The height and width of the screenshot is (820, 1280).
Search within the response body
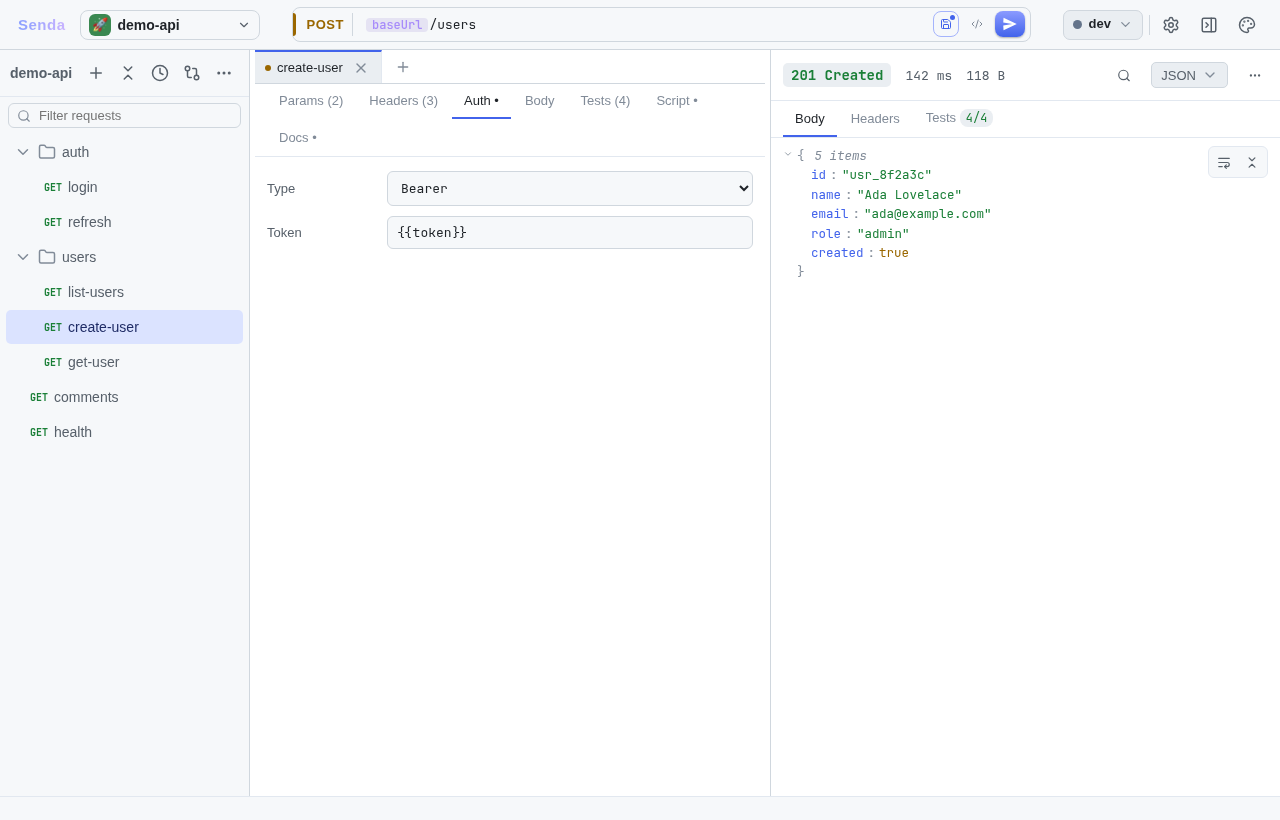pos(1124,75)
